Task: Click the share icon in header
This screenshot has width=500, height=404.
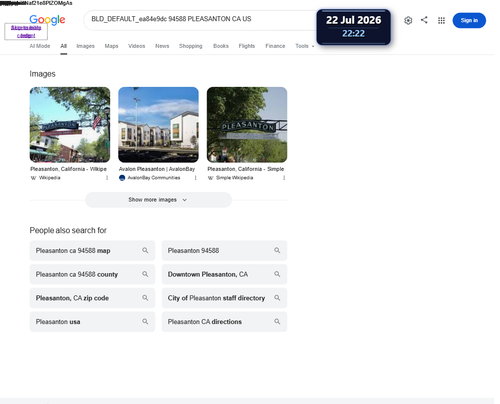Action: pos(424,20)
